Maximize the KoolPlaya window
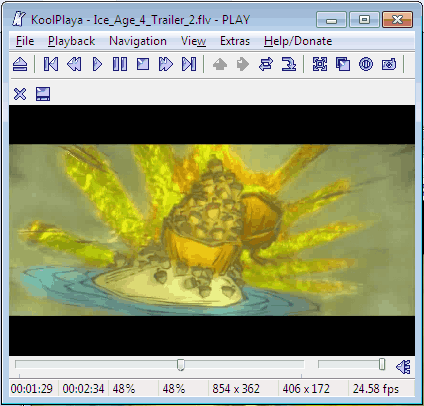This screenshot has height=406, width=424. tap(364, 20)
